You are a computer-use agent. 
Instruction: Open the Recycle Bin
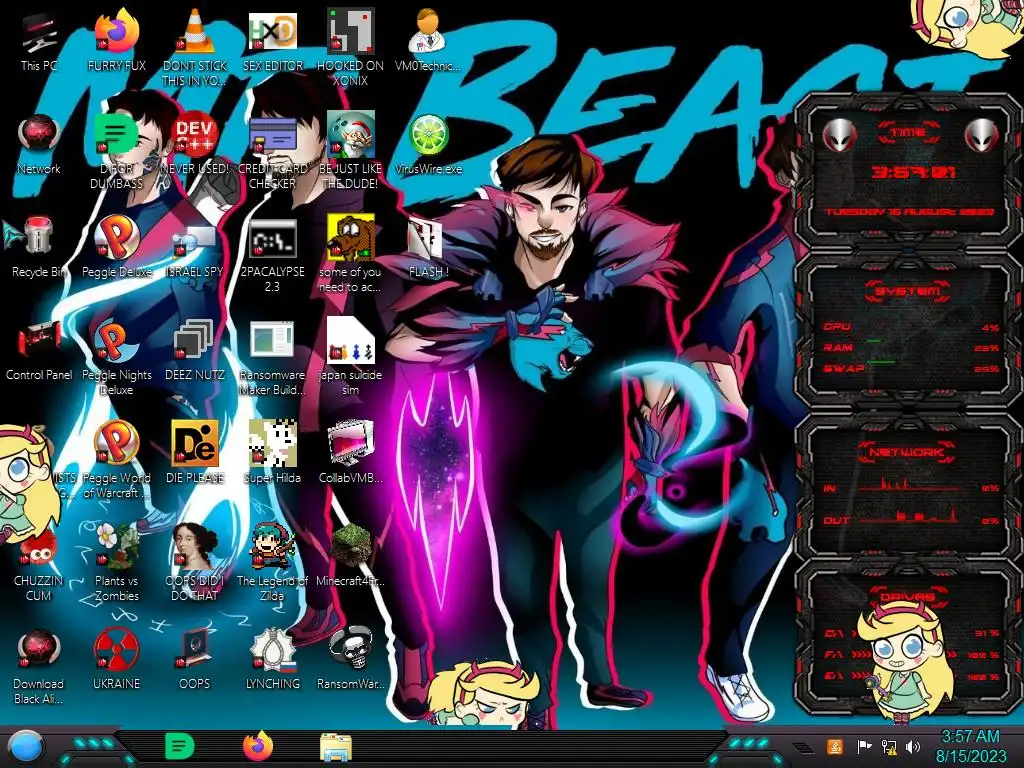[x=39, y=247]
